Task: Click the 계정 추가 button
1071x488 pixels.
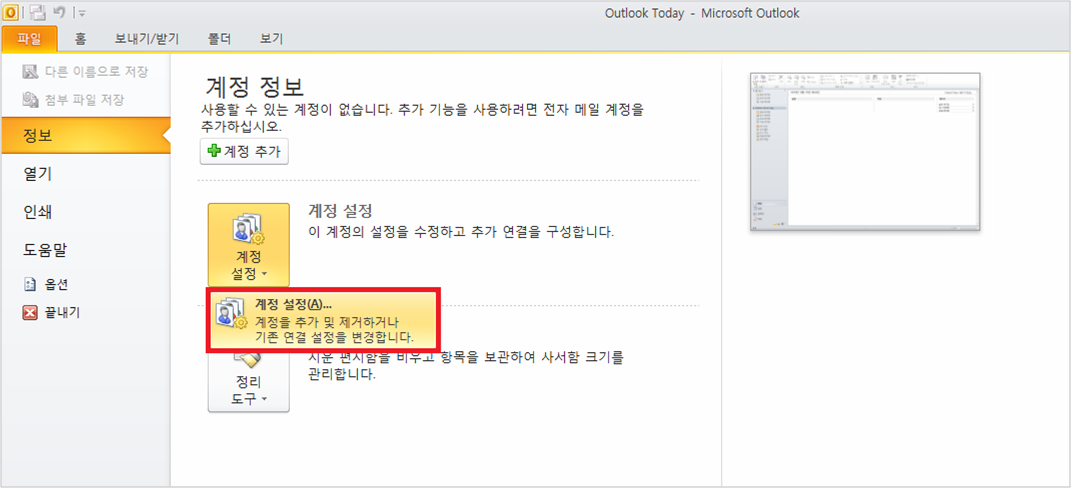Action: pos(245,152)
